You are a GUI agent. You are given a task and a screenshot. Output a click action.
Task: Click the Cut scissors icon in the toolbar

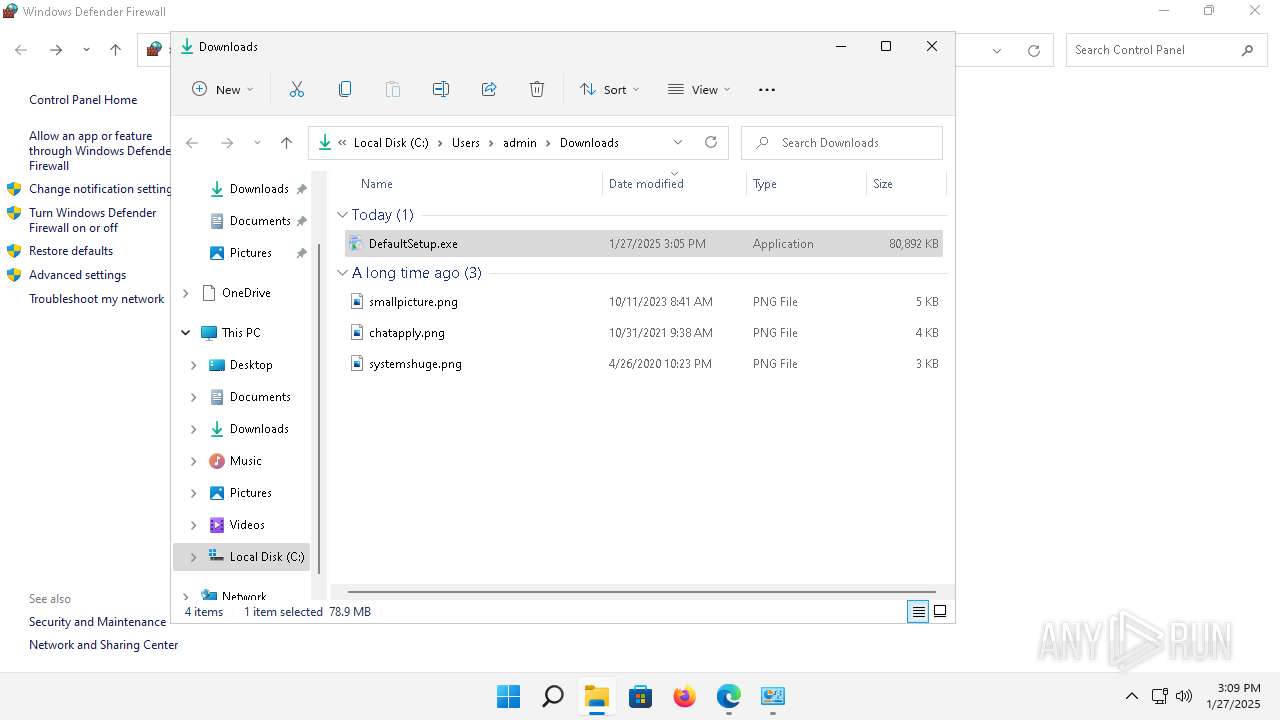297,89
